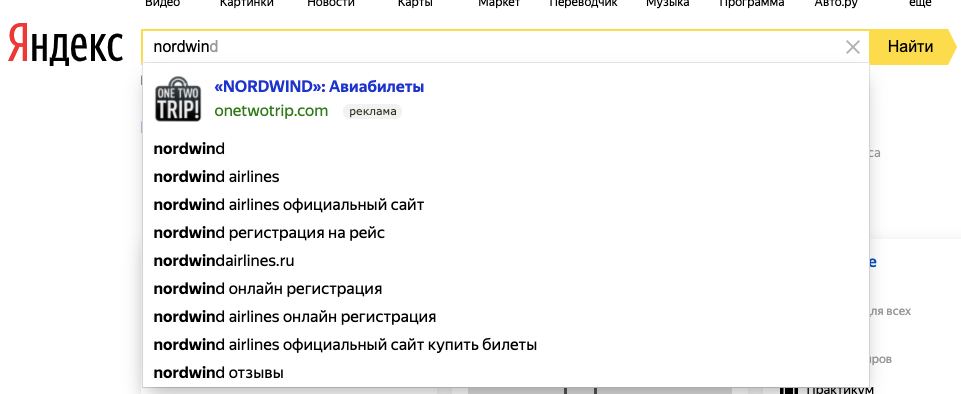Image resolution: width=961 pixels, height=394 pixels.
Task: Choose the 'nordwind отзывы' suggestion
Action: (506, 373)
